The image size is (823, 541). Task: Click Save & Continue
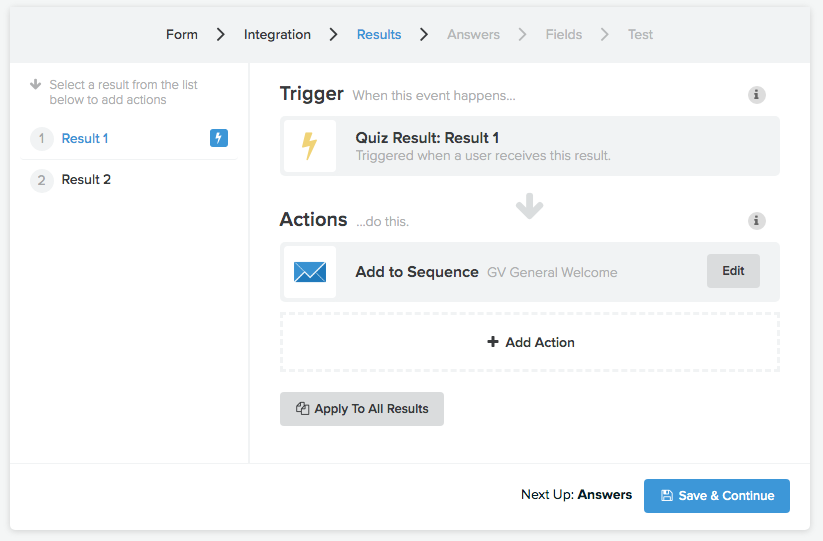(716, 496)
